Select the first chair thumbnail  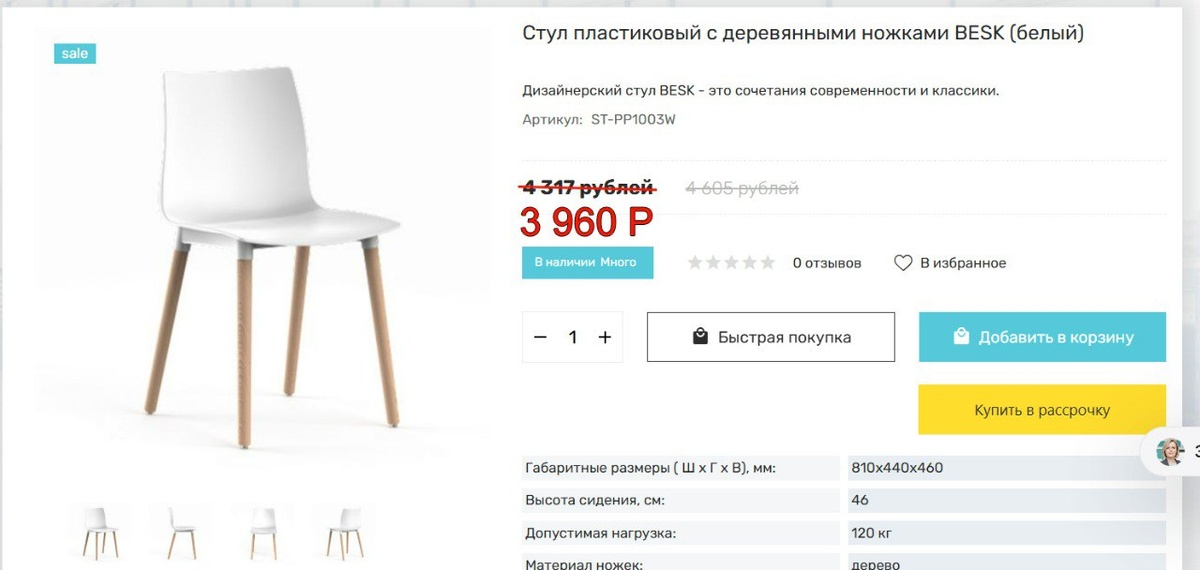click(x=100, y=533)
